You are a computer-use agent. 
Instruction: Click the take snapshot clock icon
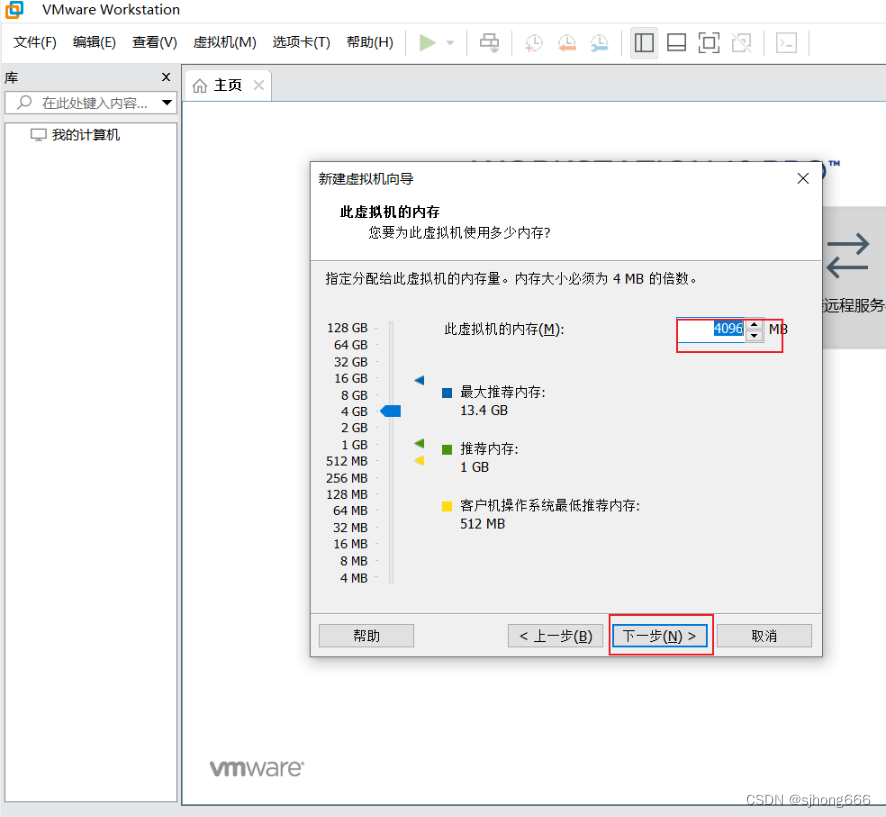coord(534,43)
